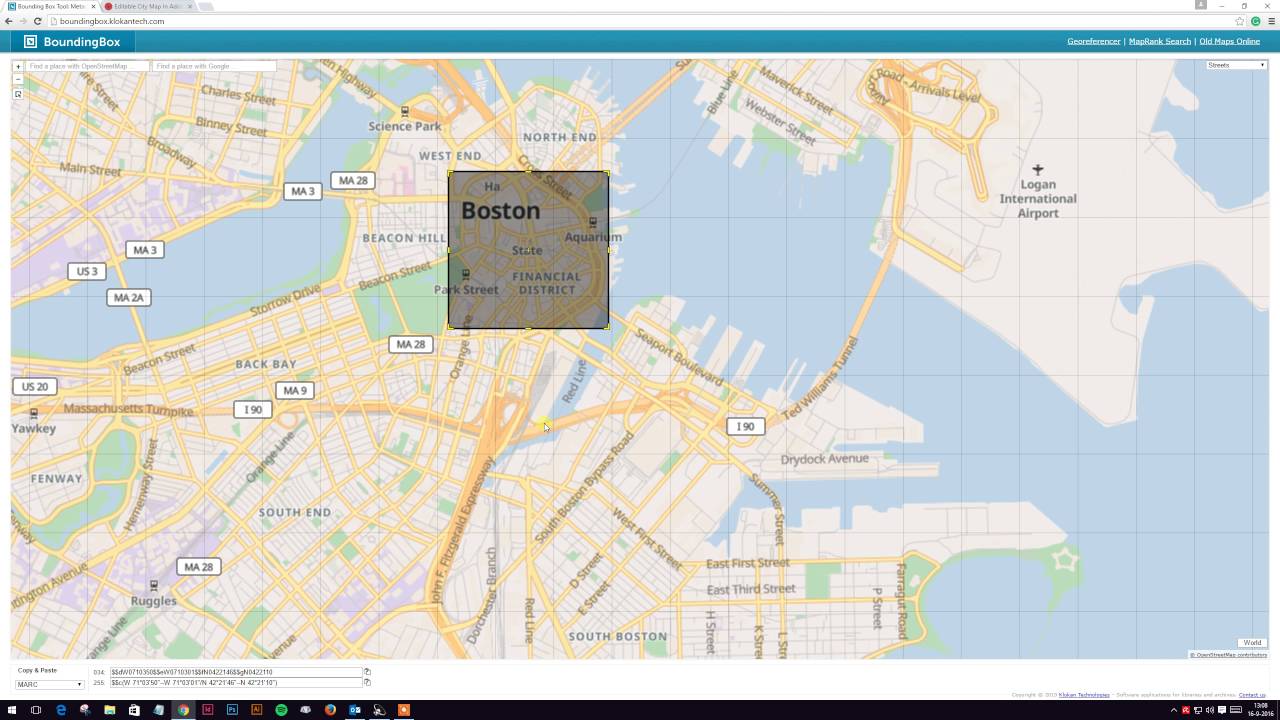Open Adobe Illustrator from the taskbar
The image size is (1280, 720).
coord(257,710)
